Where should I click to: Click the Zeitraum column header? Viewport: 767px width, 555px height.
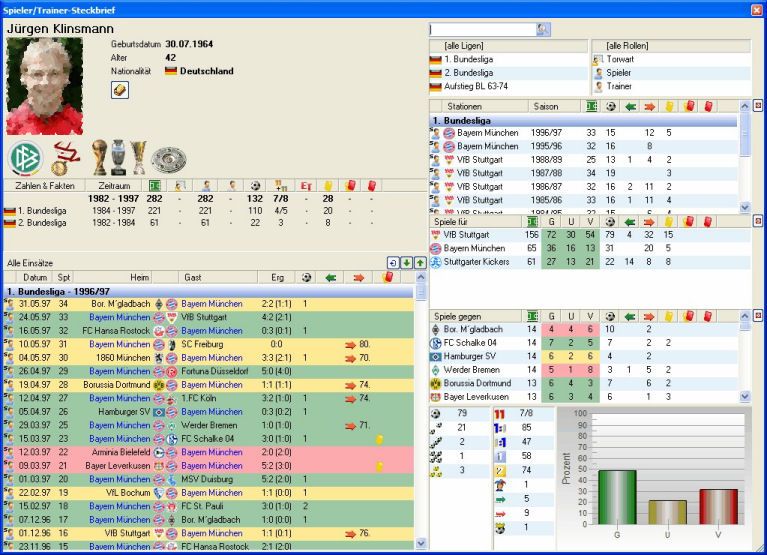[x=114, y=186]
